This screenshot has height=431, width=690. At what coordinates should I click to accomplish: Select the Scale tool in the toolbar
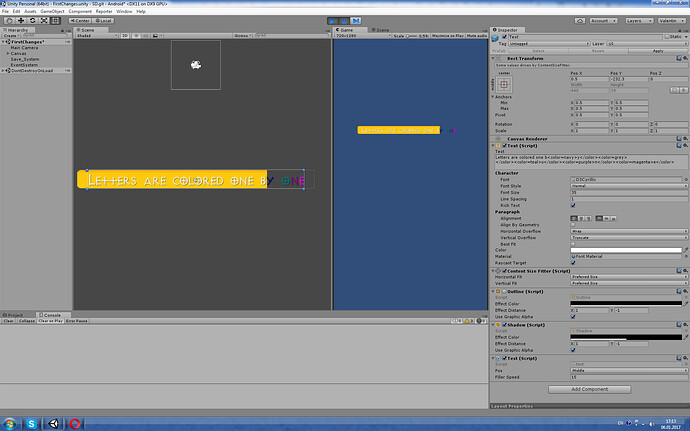[44, 21]
